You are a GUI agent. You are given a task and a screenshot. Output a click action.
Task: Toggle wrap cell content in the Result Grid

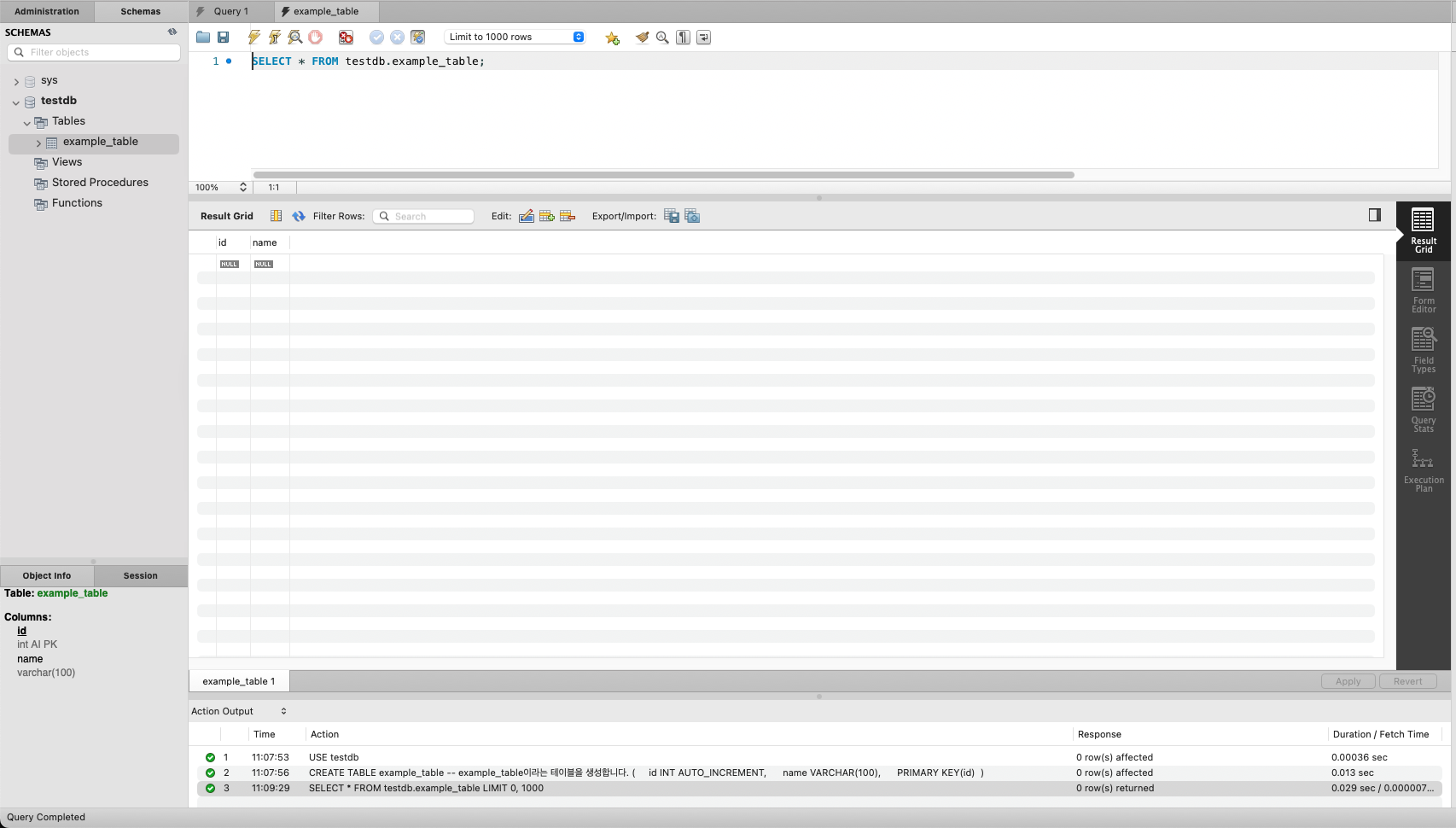(x=276, y=216)
